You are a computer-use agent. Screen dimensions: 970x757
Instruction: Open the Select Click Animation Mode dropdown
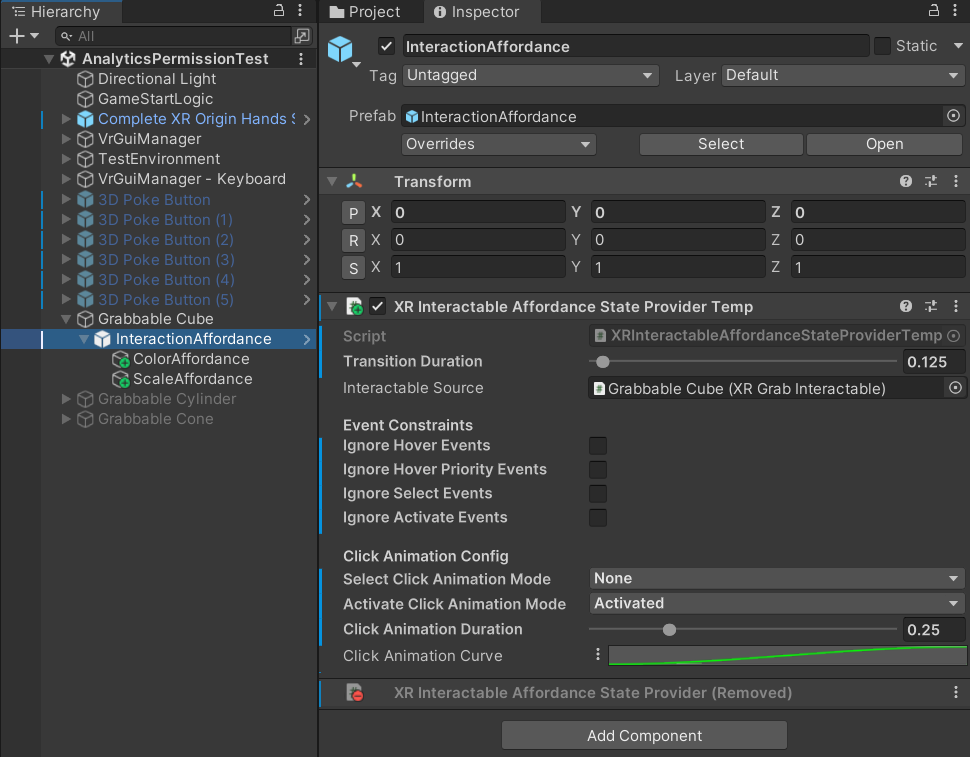(776, 578)
